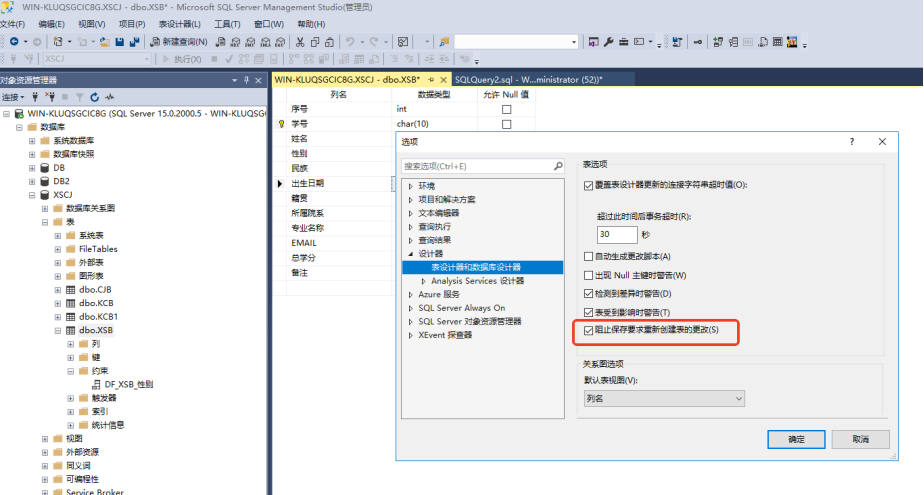The height and width of the screenshot is (495, 924).
Task: Click the wrench Properties icon
Action: click(609, 42)
